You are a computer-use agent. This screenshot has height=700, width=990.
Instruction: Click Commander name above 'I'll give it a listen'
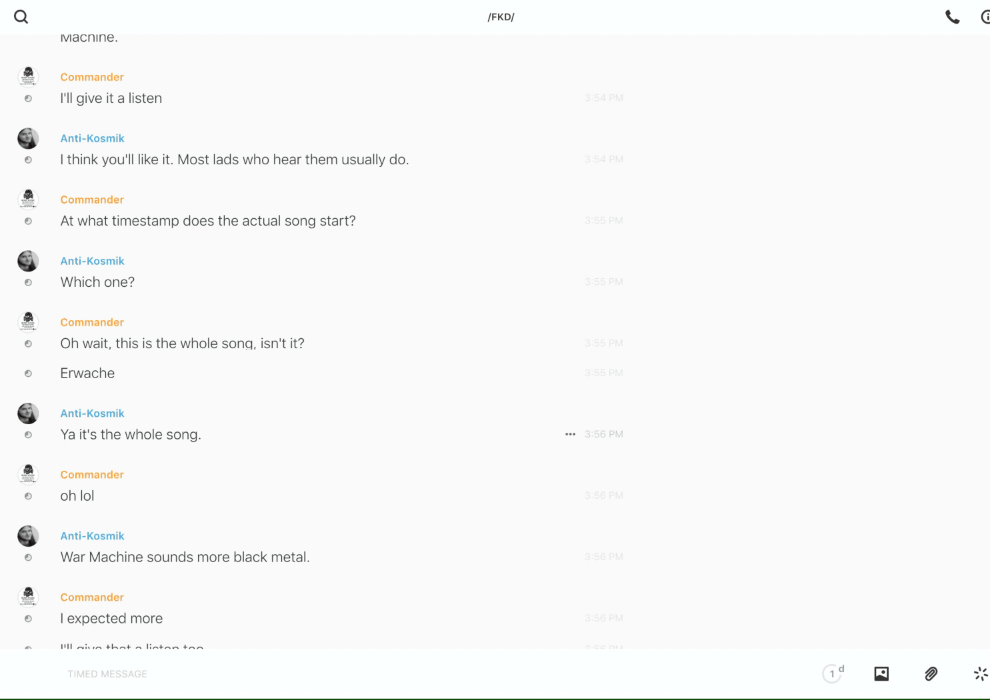tap(92, 77)
